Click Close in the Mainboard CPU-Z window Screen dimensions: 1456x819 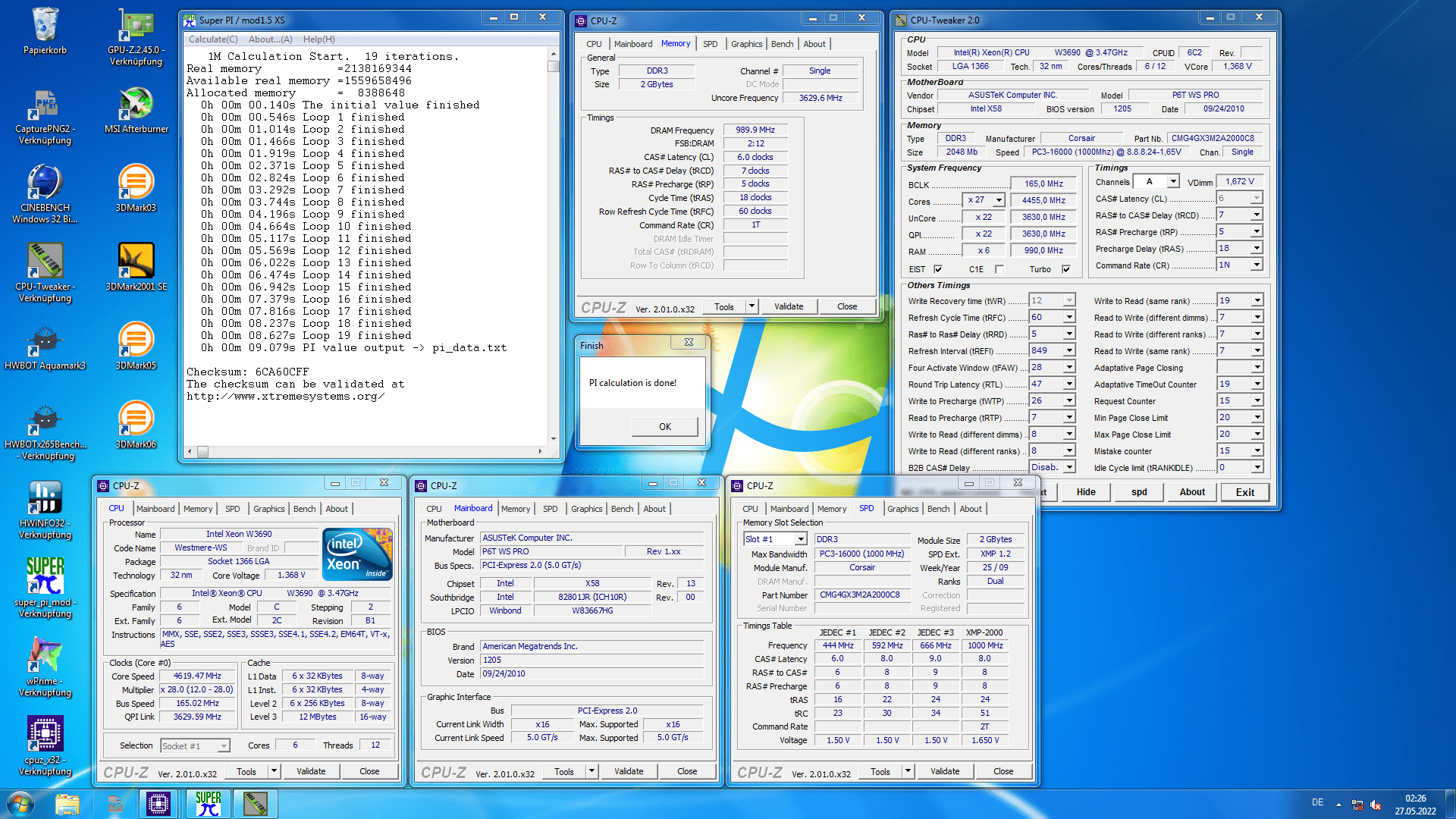(687, 771)
